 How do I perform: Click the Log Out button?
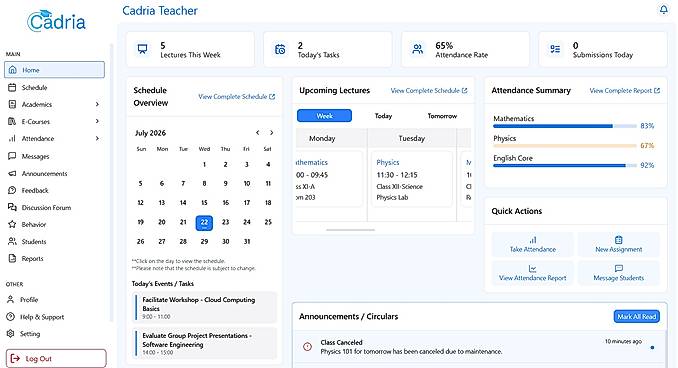pyautogui.click(x=56, y=358)
